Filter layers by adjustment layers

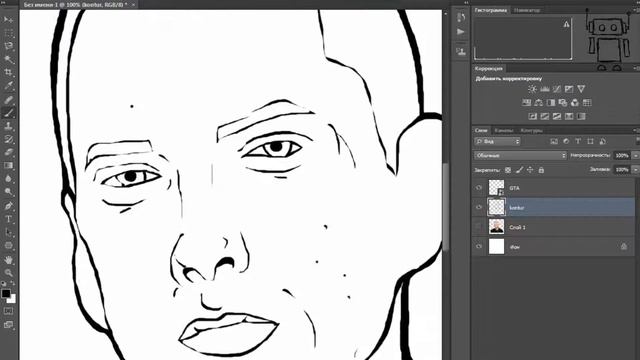point(566,141)
